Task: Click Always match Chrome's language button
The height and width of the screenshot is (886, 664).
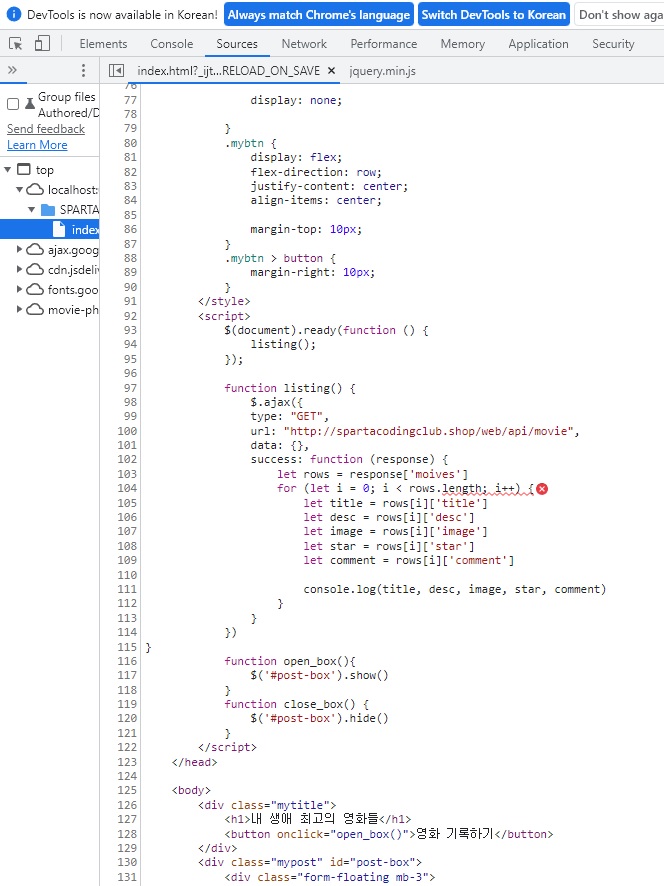Action: coord(319,15)
